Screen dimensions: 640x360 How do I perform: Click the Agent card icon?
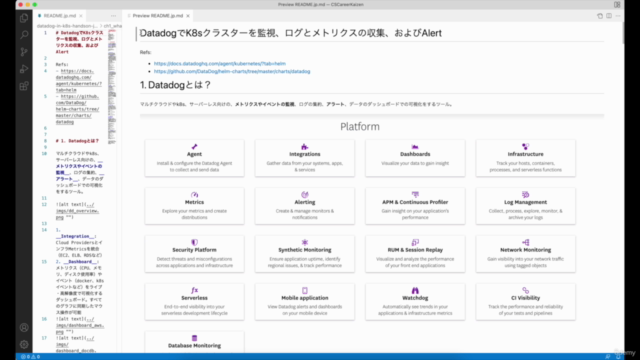tap(194, 147)
